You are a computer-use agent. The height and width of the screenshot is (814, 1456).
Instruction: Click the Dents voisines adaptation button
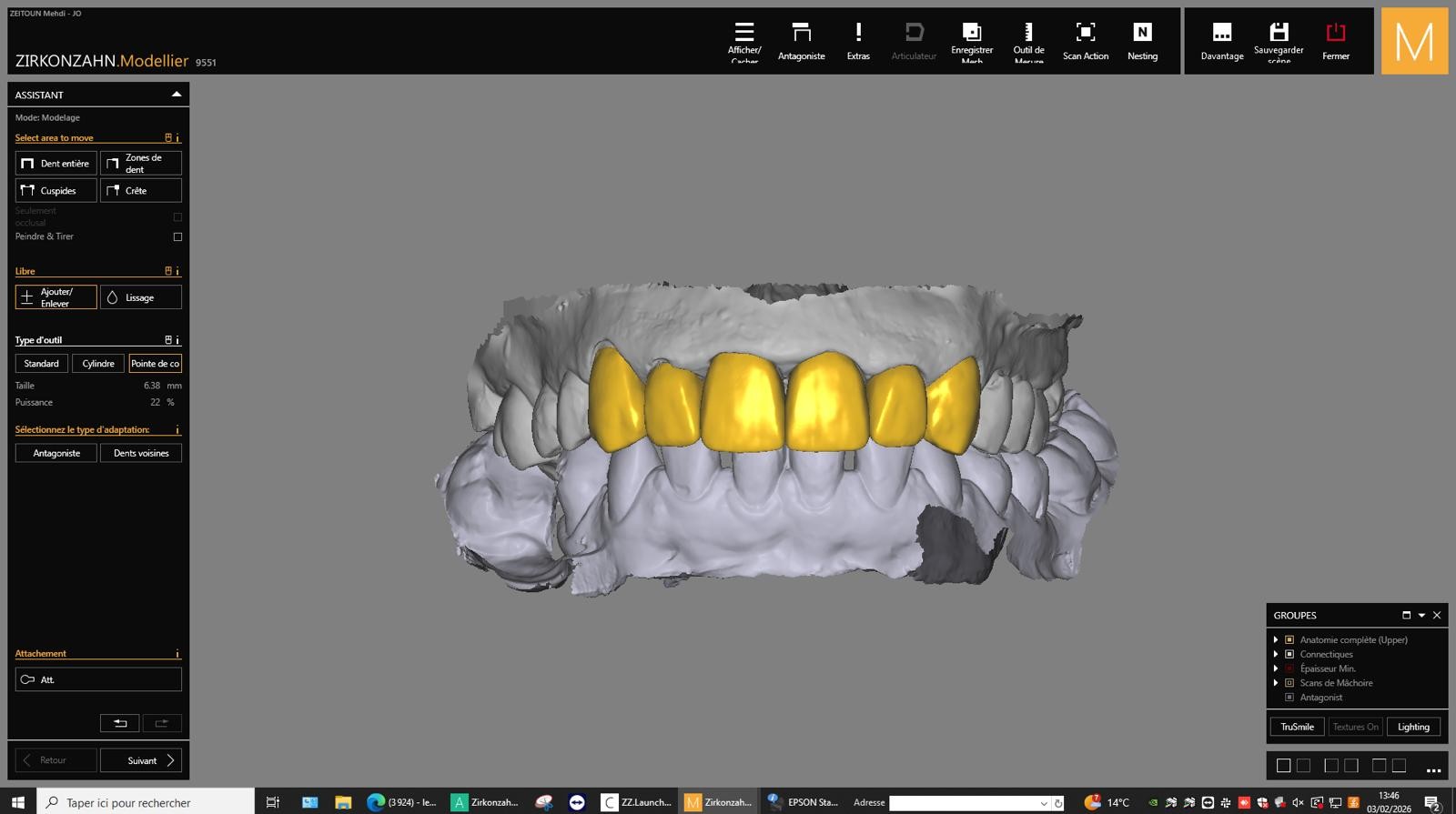pos(141,453)
